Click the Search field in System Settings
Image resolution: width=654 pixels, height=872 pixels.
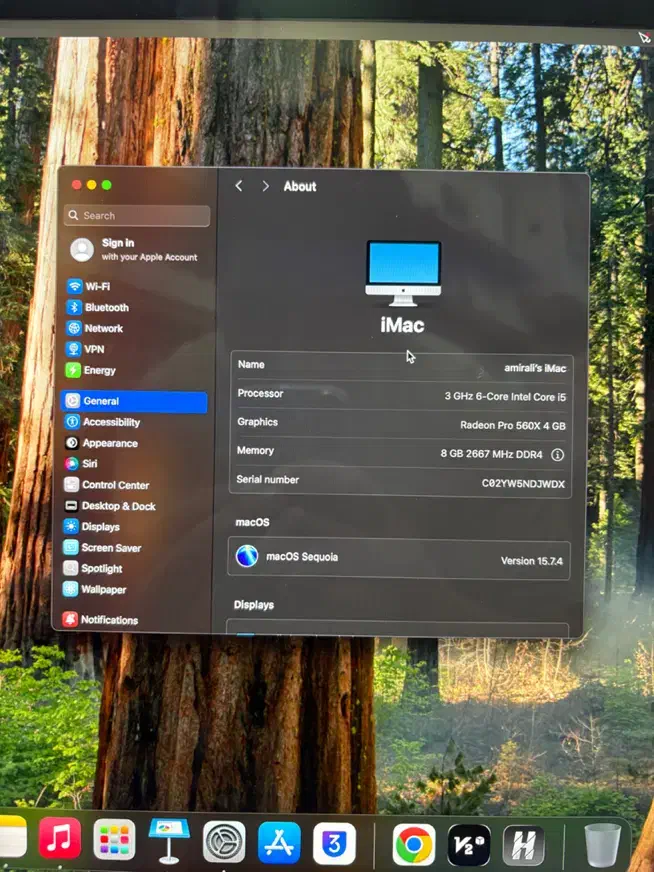tap(137, 215)
